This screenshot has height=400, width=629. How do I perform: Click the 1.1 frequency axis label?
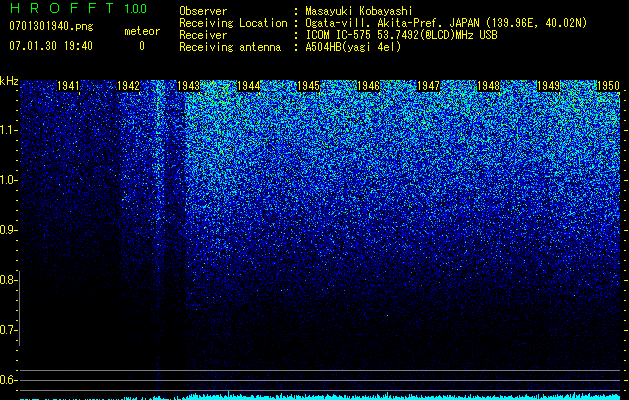tap(8, 130)
